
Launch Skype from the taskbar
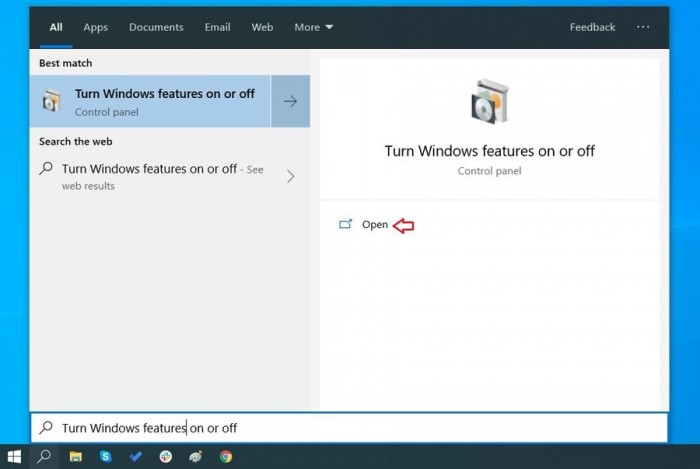point(105,457)
